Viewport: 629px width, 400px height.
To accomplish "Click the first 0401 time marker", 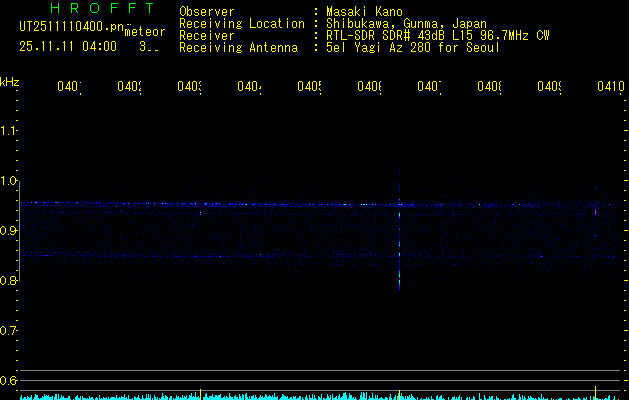I will (69, 87).
